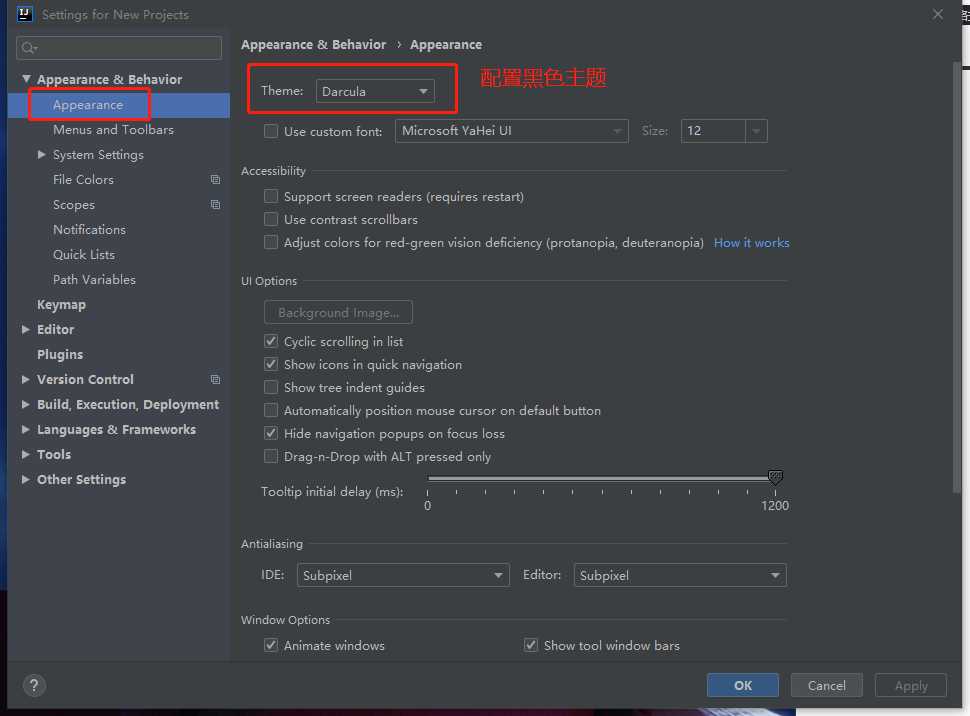Screen dimensions: 970x716
Task: Uncheck Show icons in quick navigation
Action: (271, 364)
